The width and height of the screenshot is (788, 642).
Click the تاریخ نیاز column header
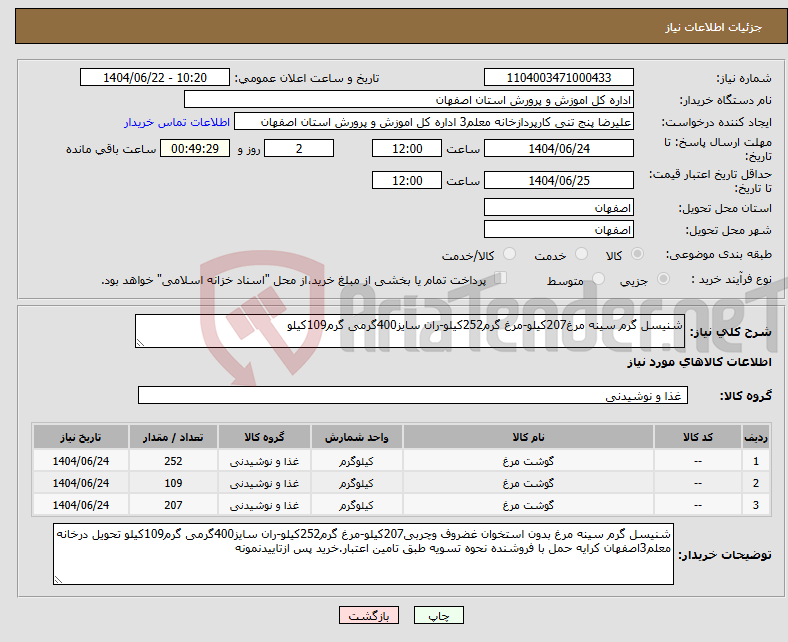pos(81,437)
